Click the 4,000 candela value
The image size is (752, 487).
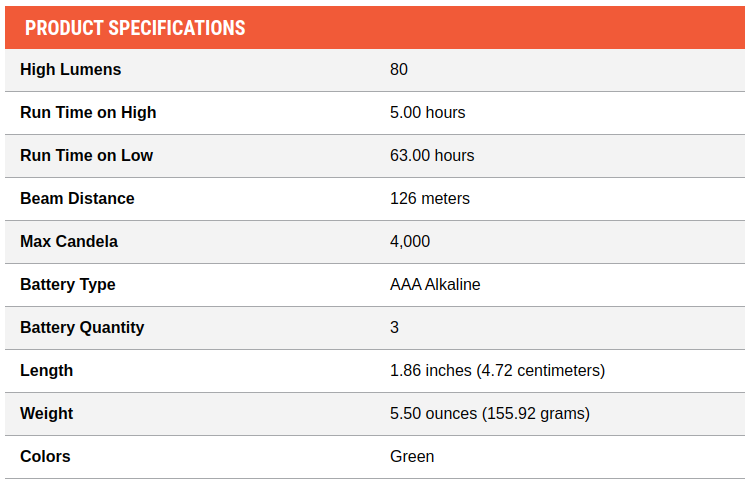(410, 241)
